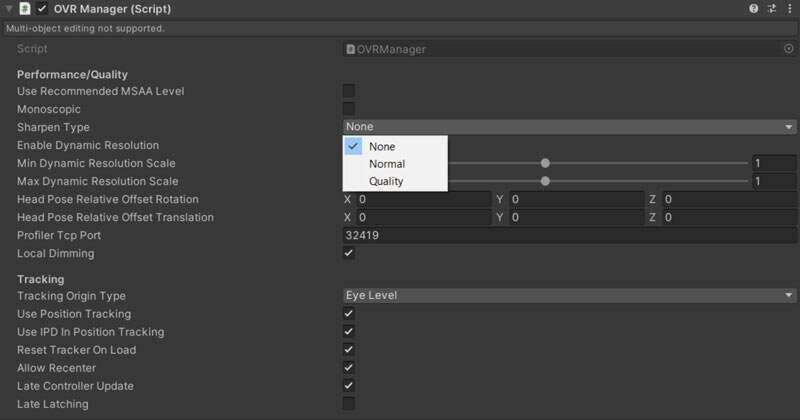The image size is (800, 420).
Task: Select None in sharpen type list
Action: coord(382,146)
